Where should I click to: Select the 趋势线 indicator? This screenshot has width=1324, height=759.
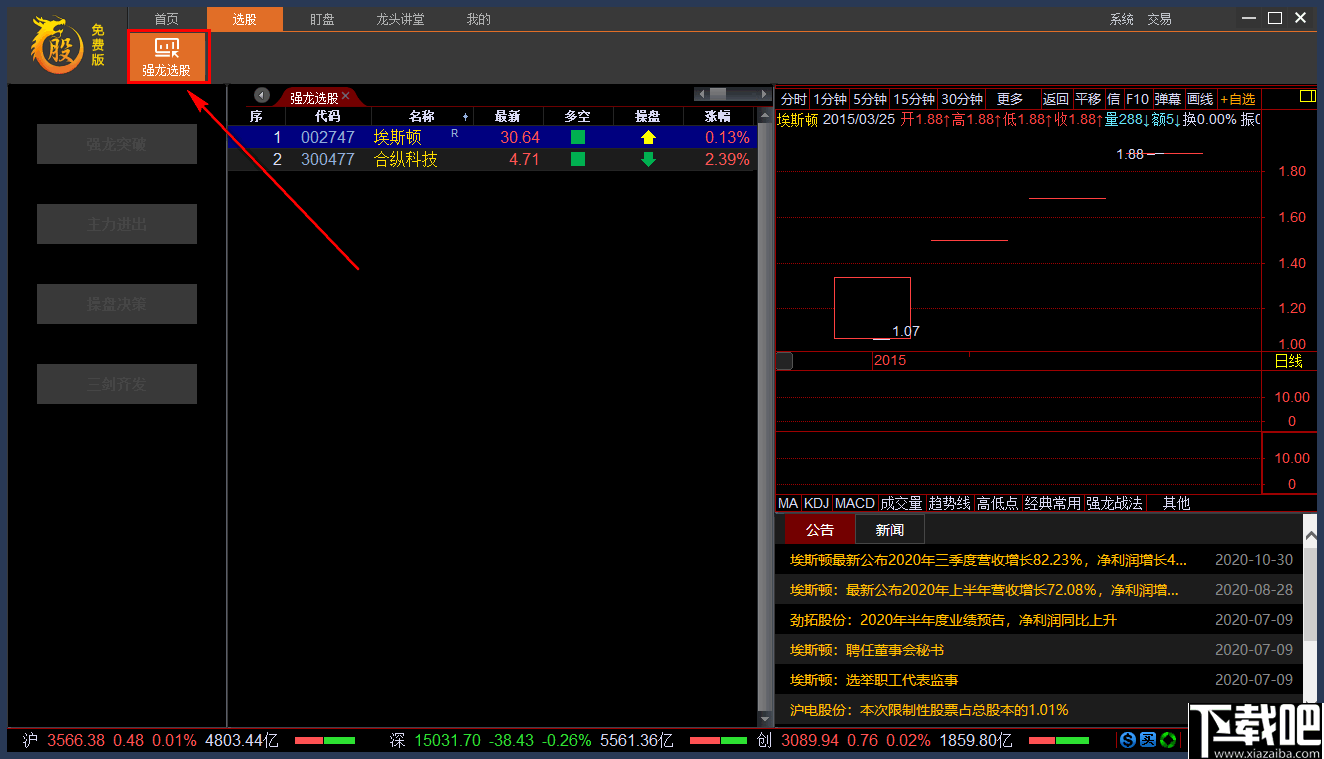coord(949,503)
